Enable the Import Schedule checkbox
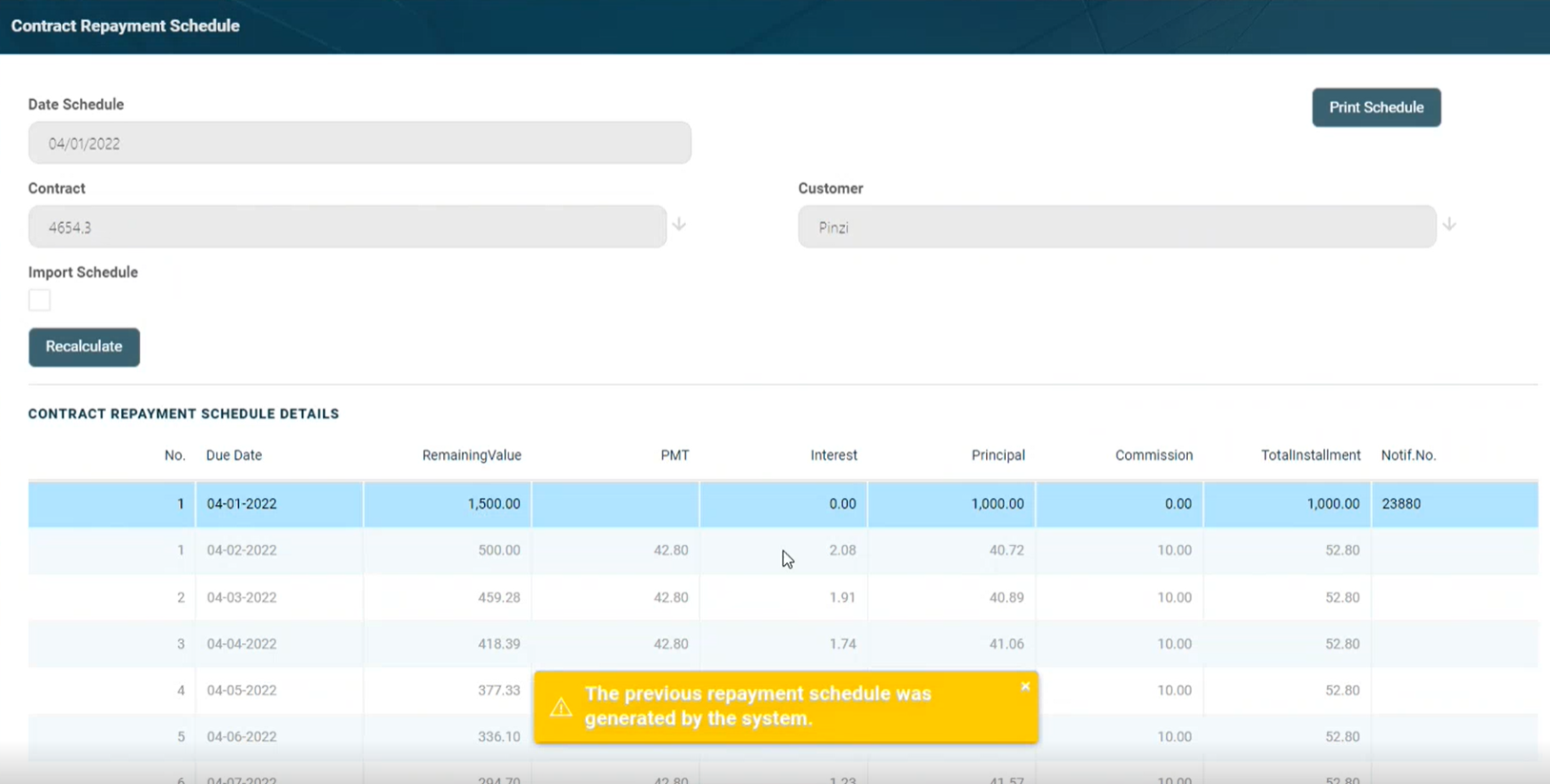 (x=39, y=300)
